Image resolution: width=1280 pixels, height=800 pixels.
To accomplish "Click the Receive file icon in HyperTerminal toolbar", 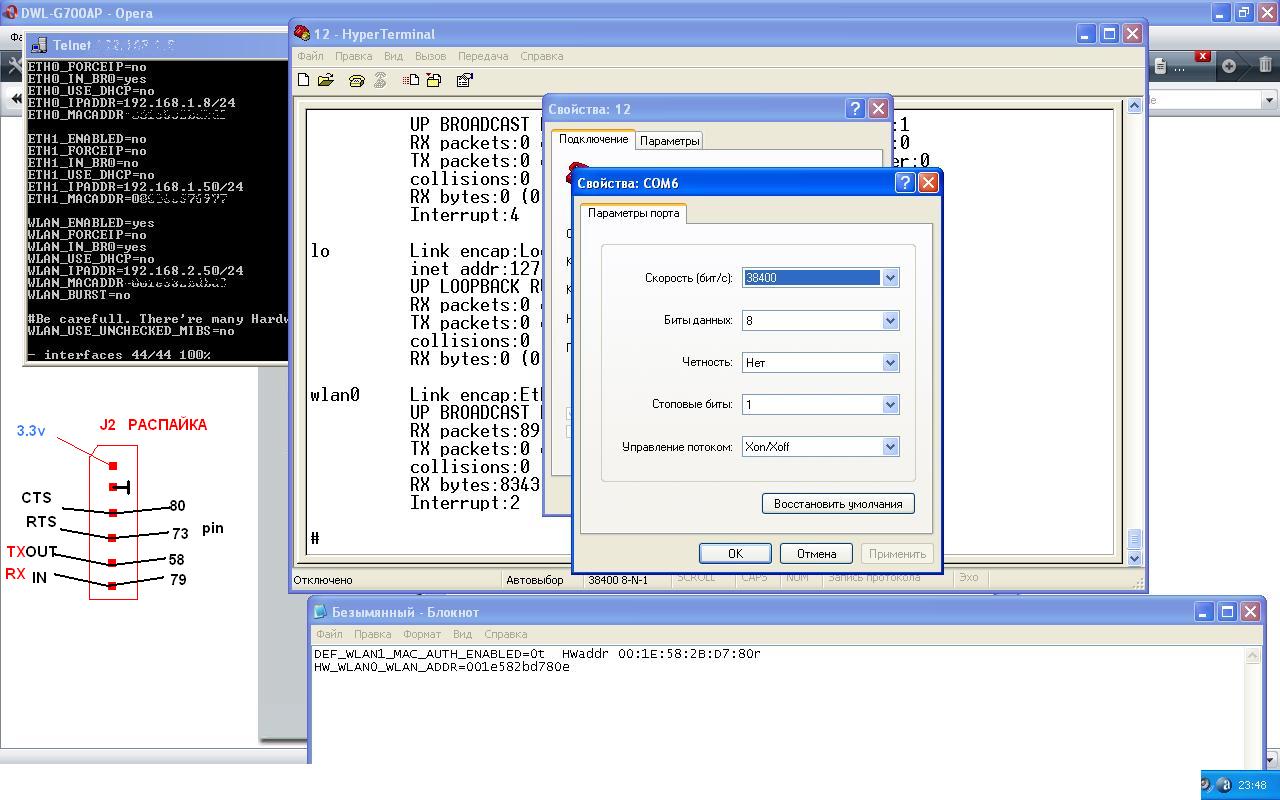I will pyautogui.click(x=434, y=80).
